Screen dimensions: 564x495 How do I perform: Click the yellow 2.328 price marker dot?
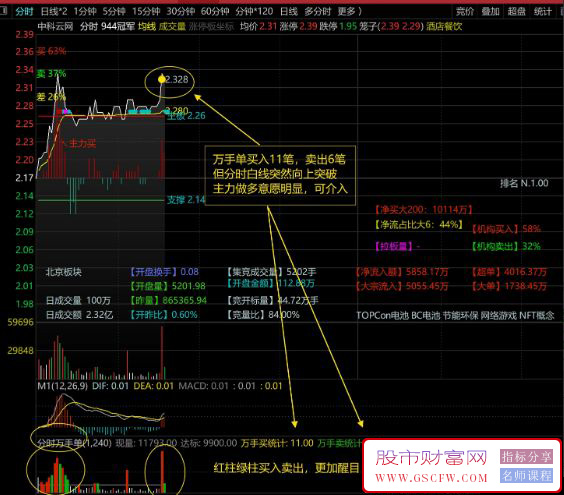coord(162,79)
